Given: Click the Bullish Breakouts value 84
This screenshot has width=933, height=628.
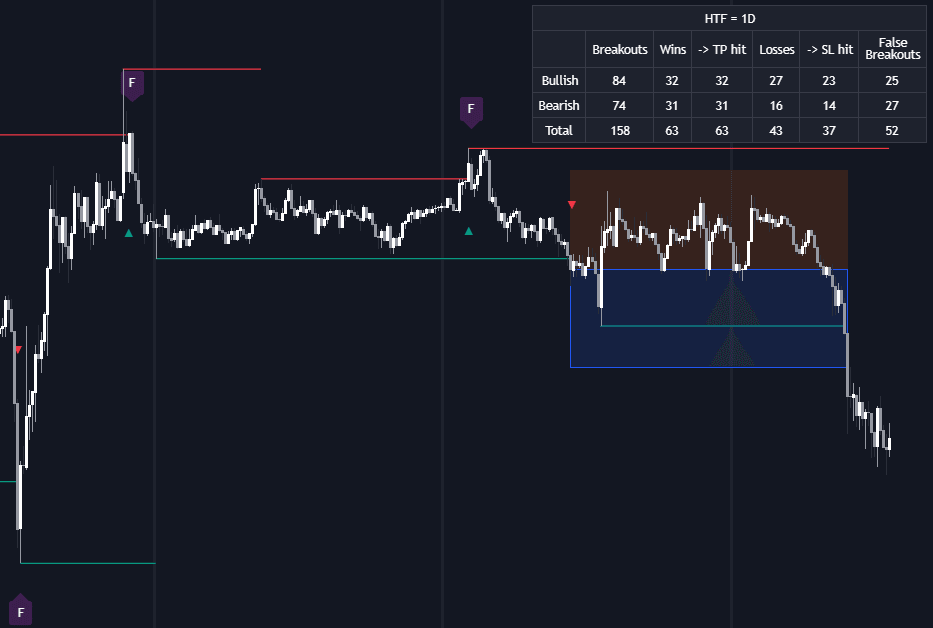Looking at the screenshot, I should [x=619, y=80].
